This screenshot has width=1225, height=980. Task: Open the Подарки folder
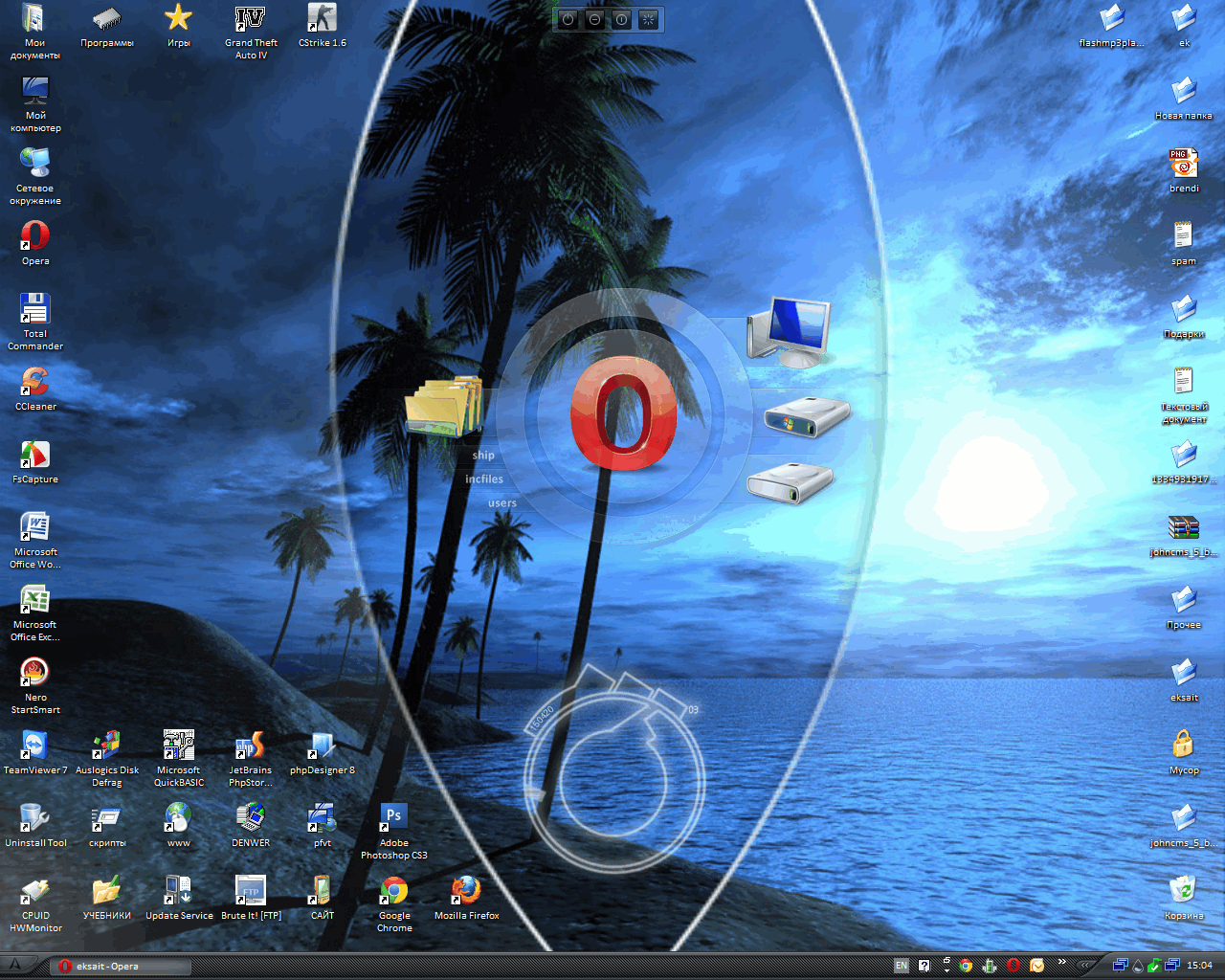(1184, 316)
